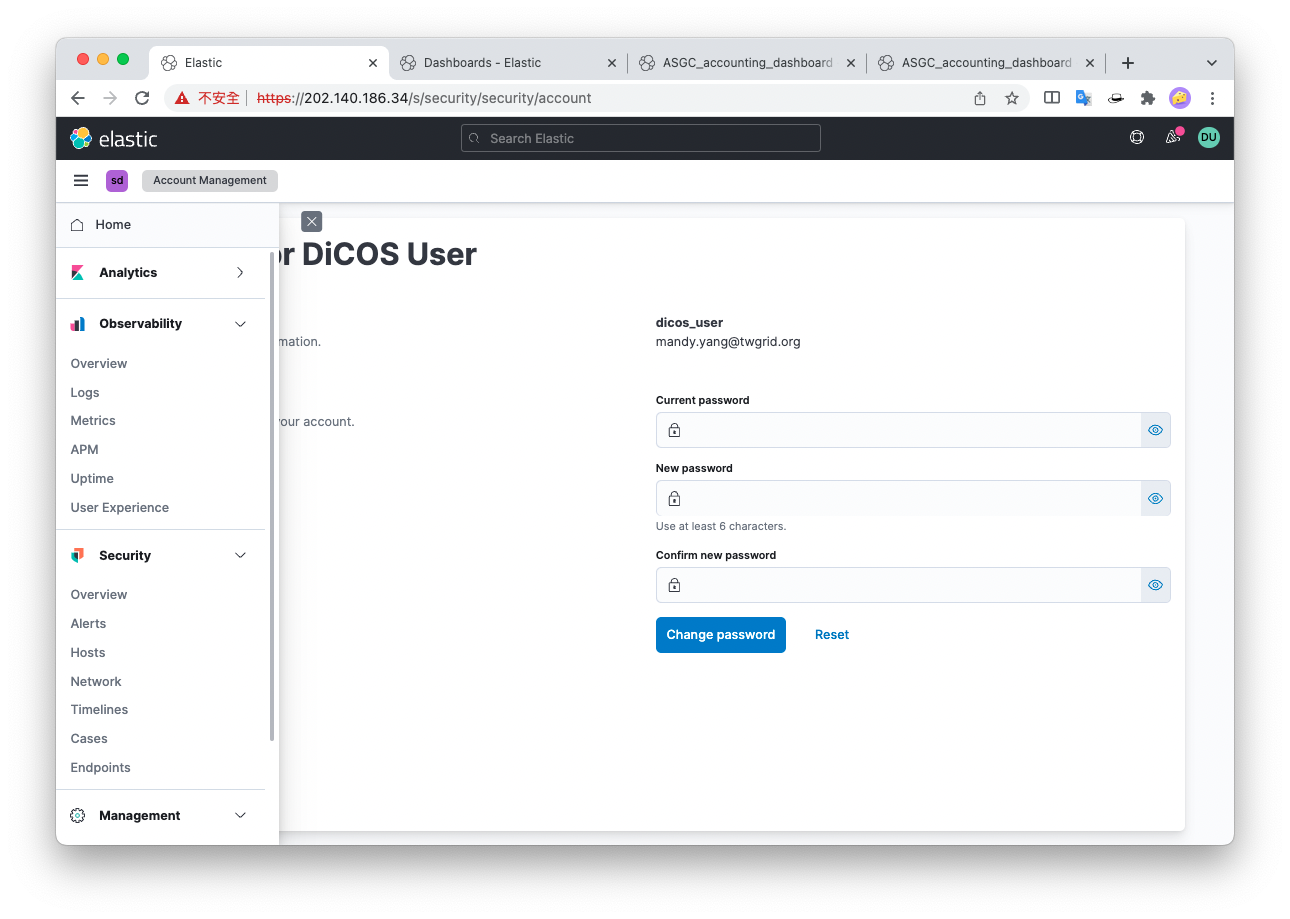Open Endpoints under Security
The width and height of the screenshot is (1290, 919).
pos(100,768)
